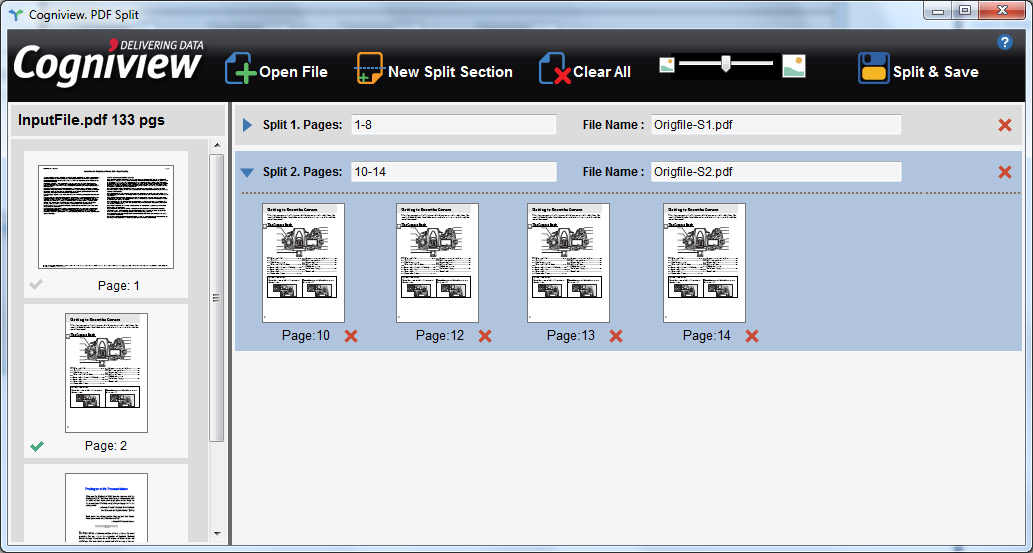1033x553 pixels.
Task: Click the small thumbnail size icon
Action: click(667, 65)
